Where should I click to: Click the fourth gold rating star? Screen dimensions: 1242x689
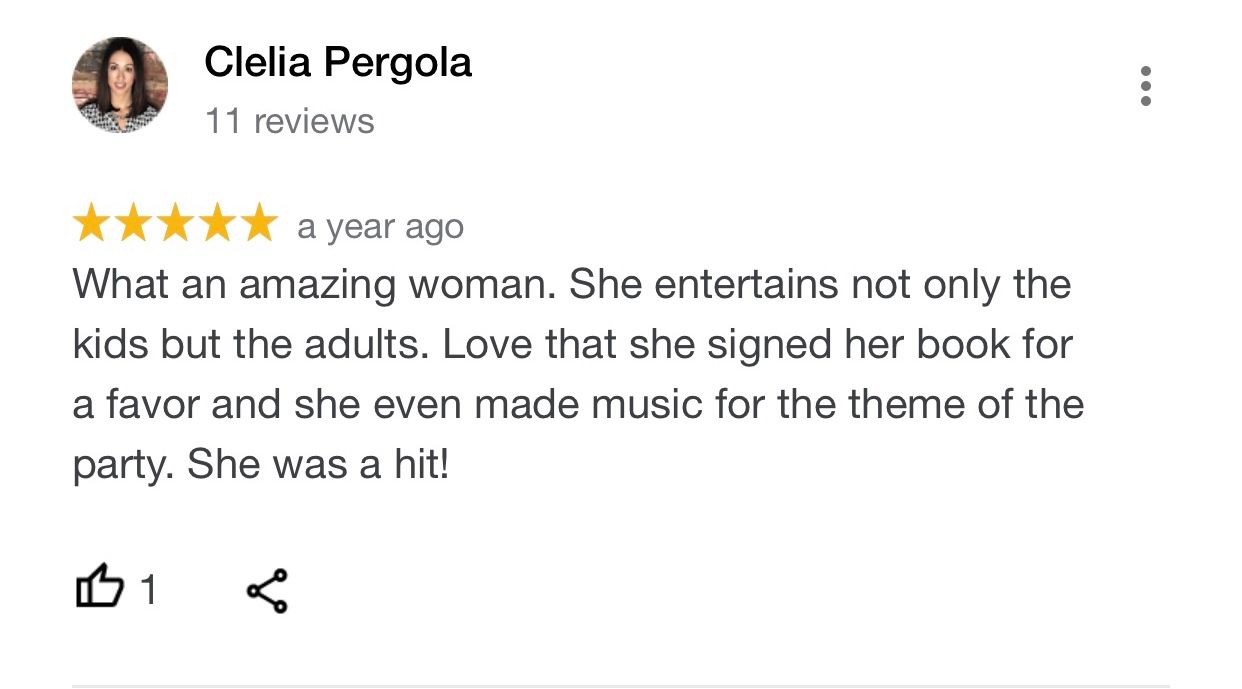coord(216,224)
